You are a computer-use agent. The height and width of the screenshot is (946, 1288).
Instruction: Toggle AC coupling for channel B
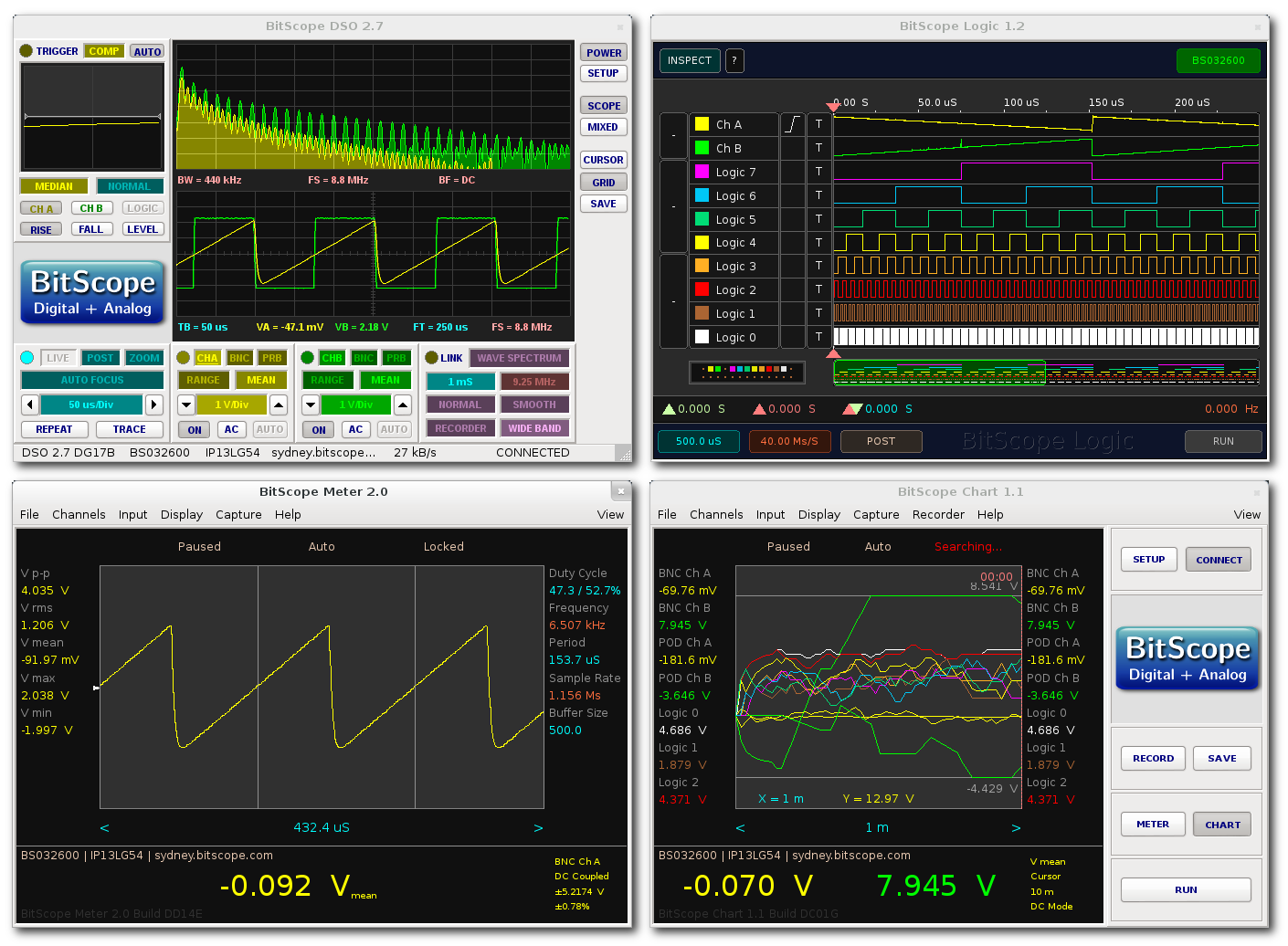[355, 429]
